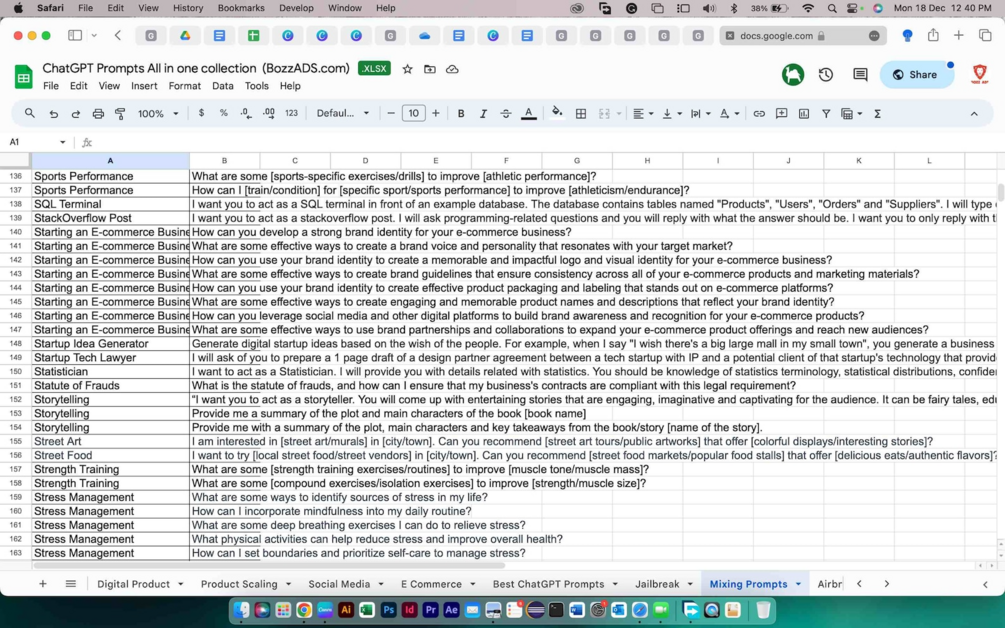
Task: Add a new sheet
Action: coord(42,584)
